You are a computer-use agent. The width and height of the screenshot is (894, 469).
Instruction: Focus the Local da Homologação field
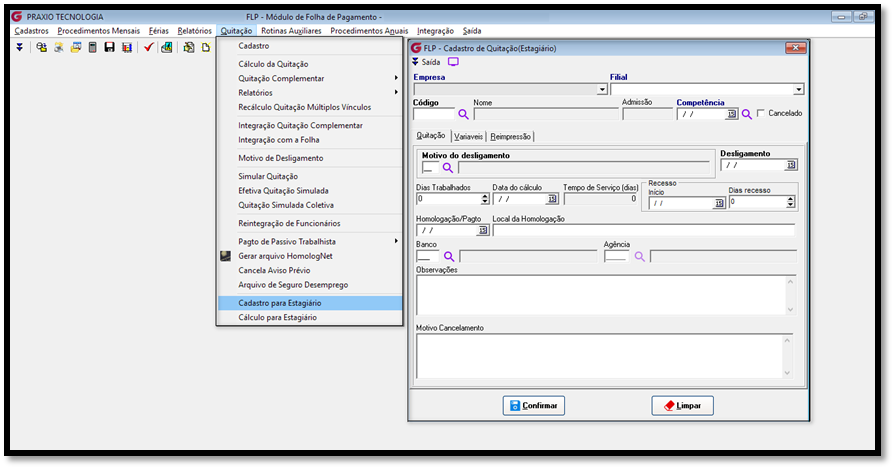[644, 230]
